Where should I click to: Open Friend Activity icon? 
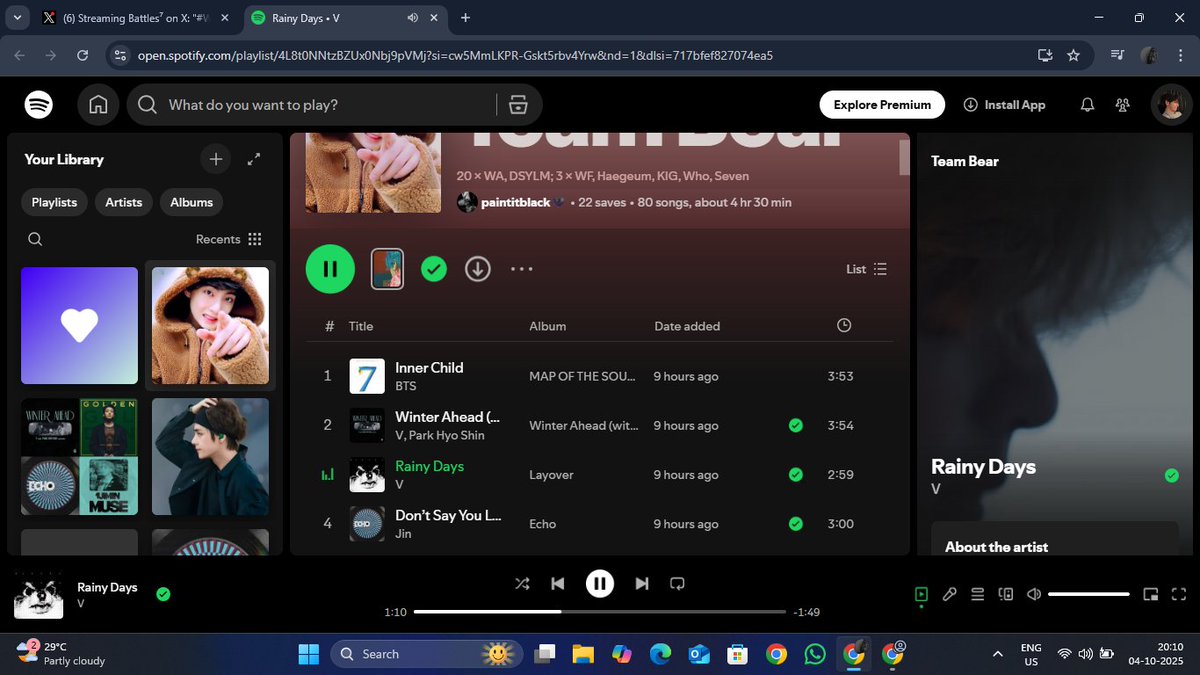[1123, 105]
